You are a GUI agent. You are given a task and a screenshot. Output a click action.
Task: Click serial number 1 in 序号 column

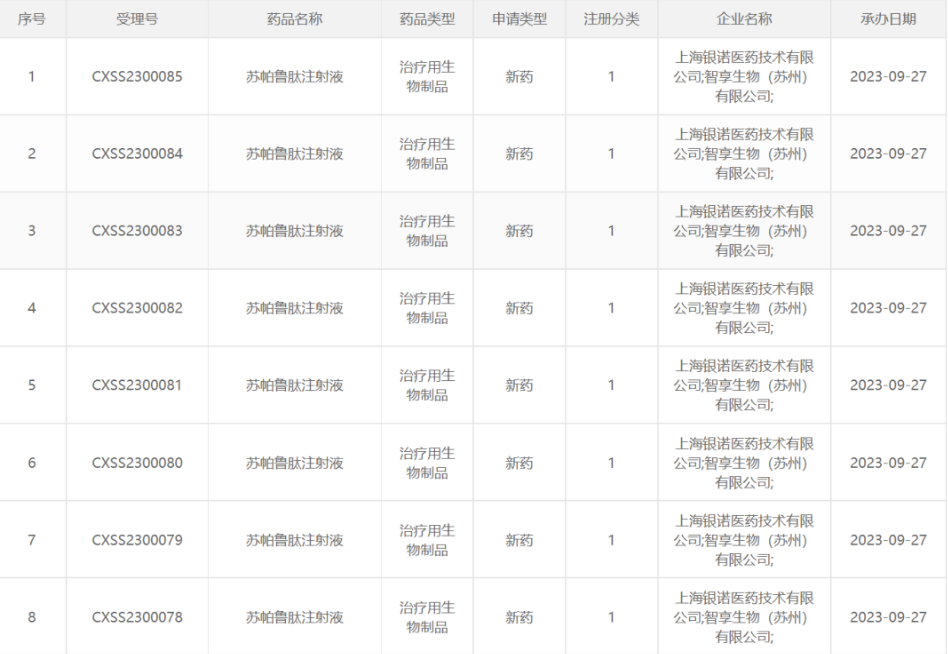coord(31,77)
